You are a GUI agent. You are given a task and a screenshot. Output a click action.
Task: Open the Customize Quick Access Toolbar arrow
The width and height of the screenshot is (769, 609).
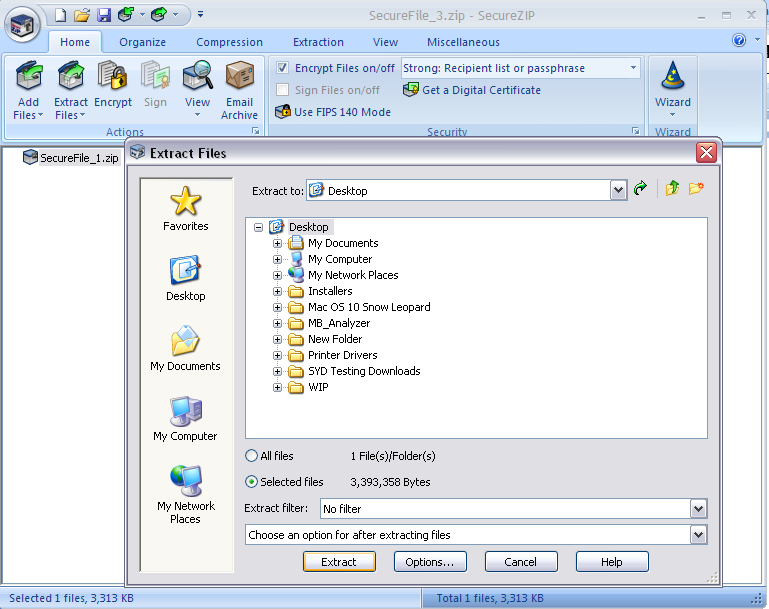coord(200,15)
